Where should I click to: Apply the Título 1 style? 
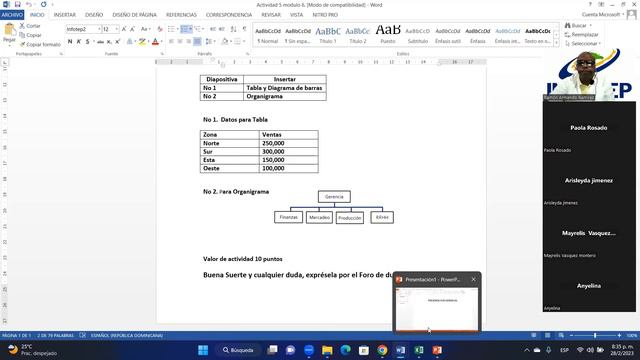click(x=328, y=36)
